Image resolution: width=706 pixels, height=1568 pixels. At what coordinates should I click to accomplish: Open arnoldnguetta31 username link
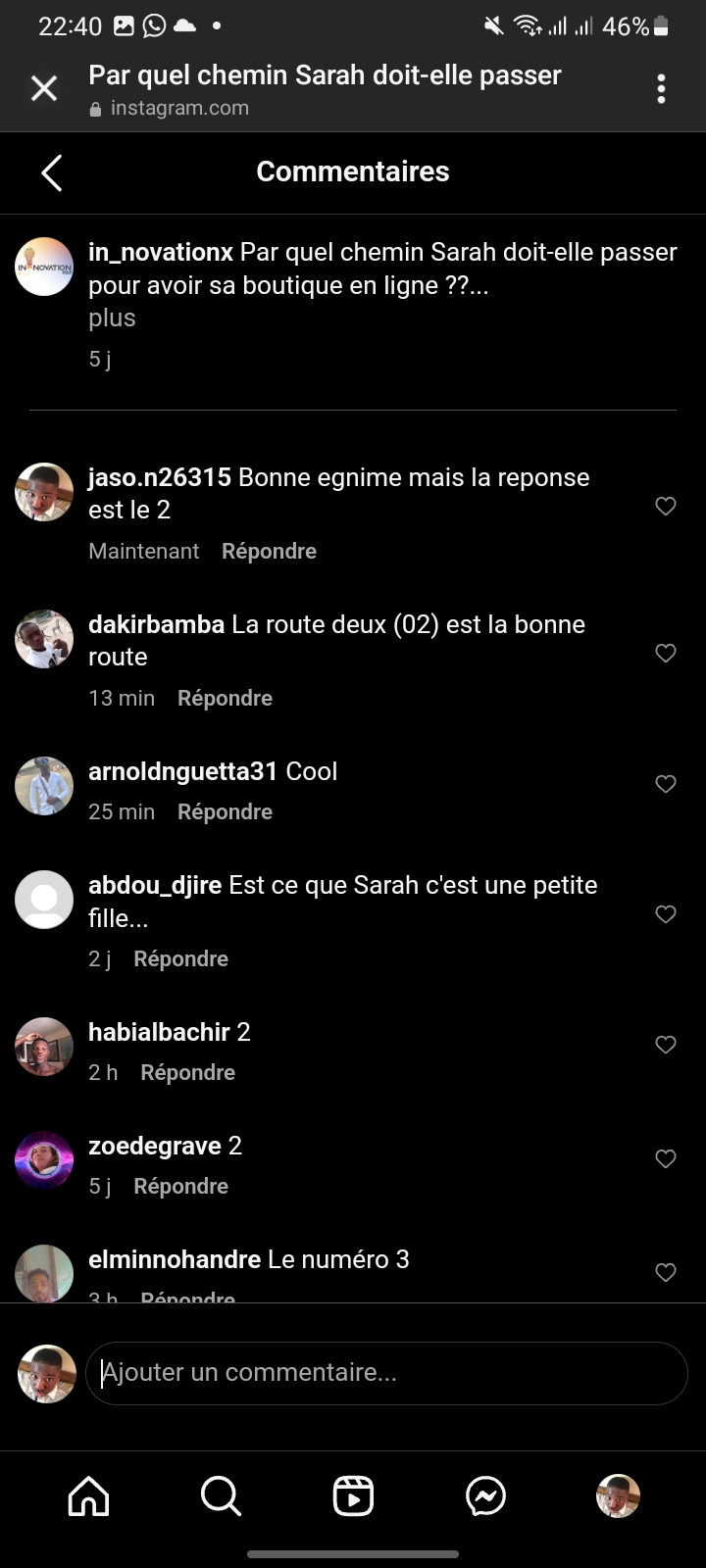[x=183, y=771]
